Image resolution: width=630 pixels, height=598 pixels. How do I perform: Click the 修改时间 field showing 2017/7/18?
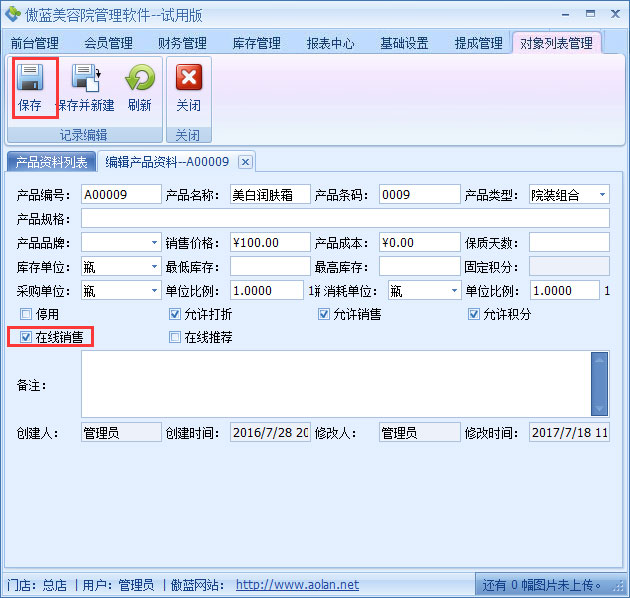point(569,432)
